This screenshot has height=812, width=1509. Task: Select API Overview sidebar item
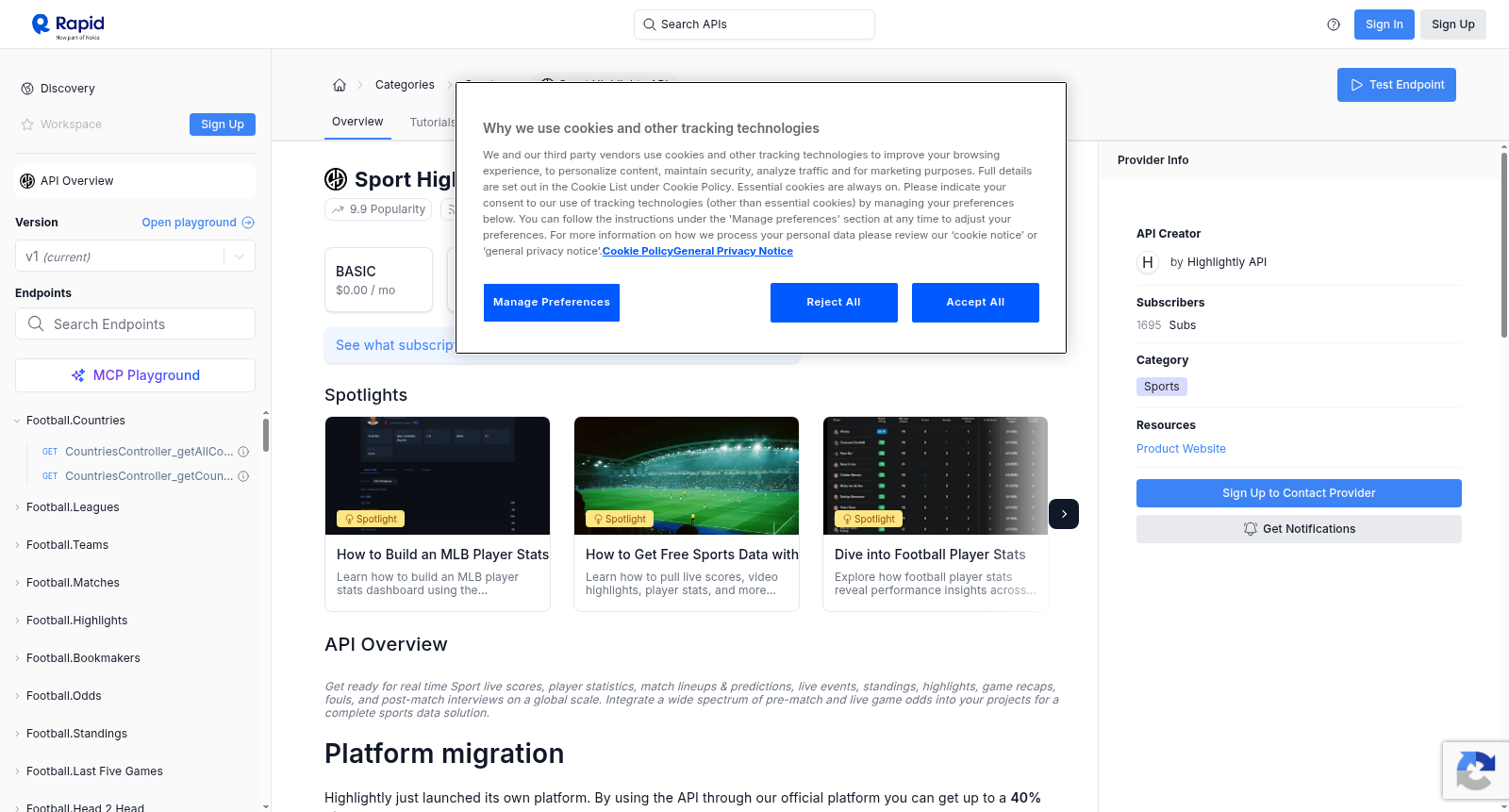click(135, 181)
